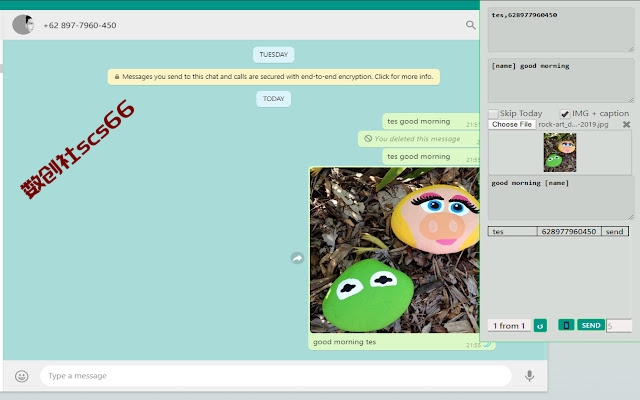
Task: Open the emoji picker
Action: [22, 376]
